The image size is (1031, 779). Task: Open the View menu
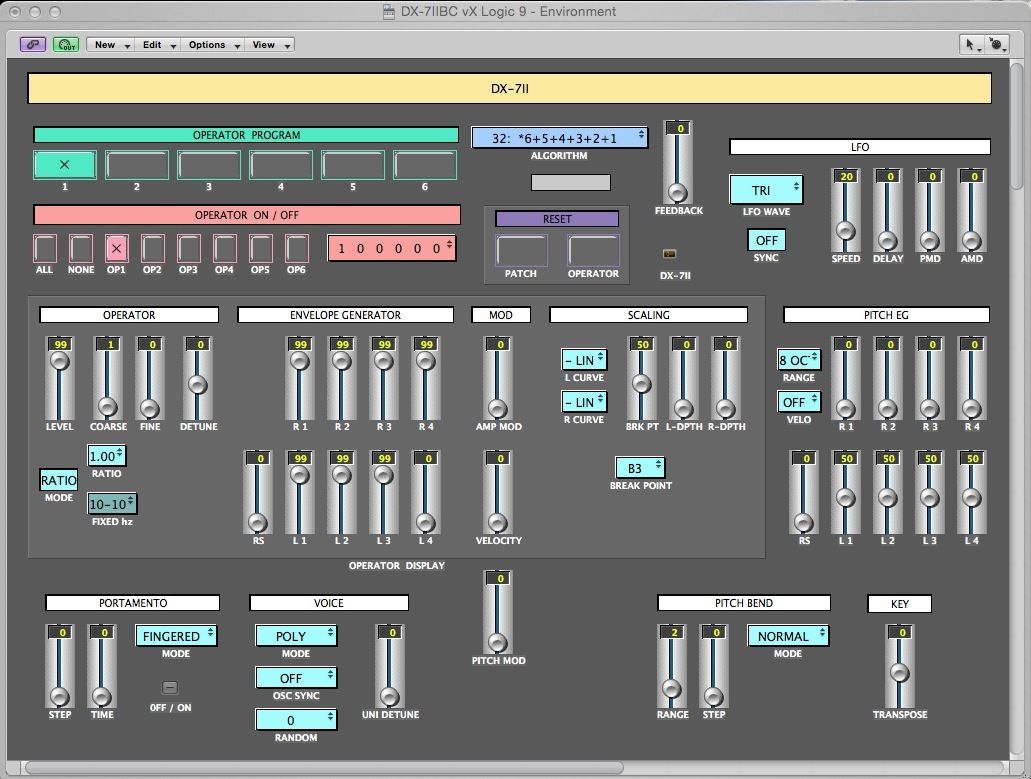(261, 44)
